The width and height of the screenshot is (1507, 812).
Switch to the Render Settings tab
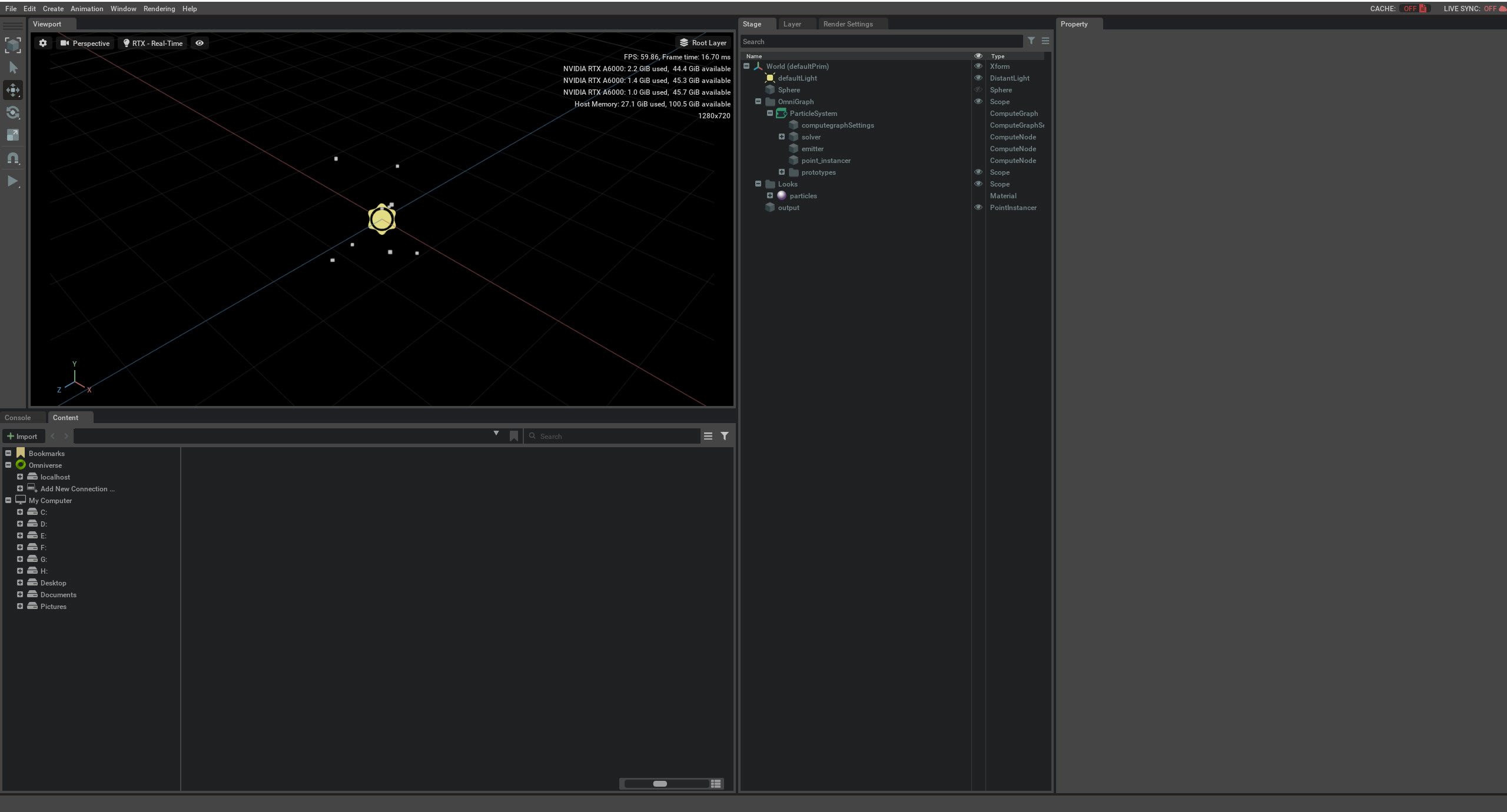point(848,24)
